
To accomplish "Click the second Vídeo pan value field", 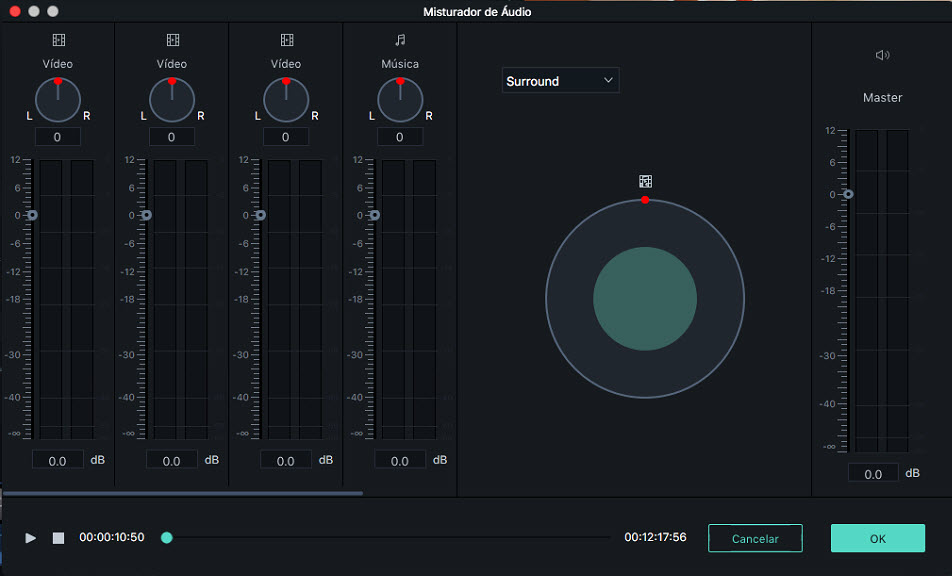I will click(172, 137).
